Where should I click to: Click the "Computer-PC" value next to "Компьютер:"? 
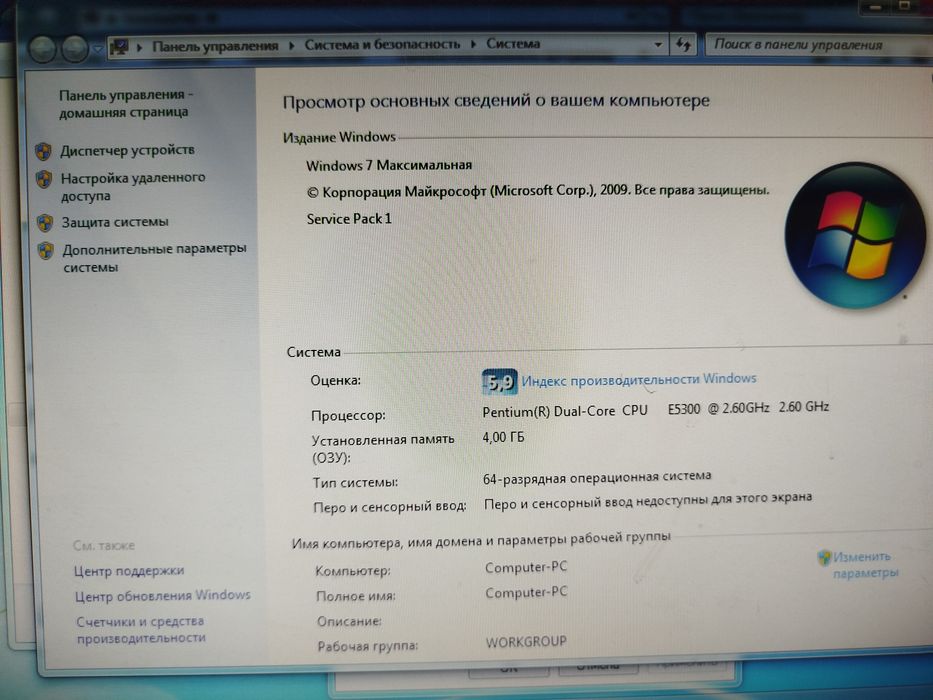point(526,567)
